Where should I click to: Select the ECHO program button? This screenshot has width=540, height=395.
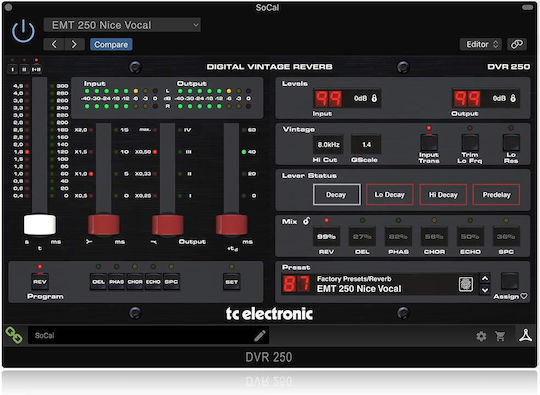point(153,282)
